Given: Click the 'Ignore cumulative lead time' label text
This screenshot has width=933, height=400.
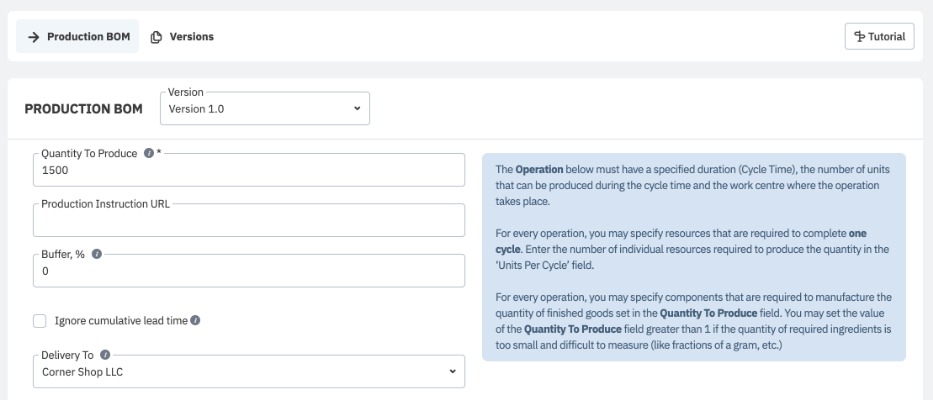Looking at the screenshot, I should 125,320.
